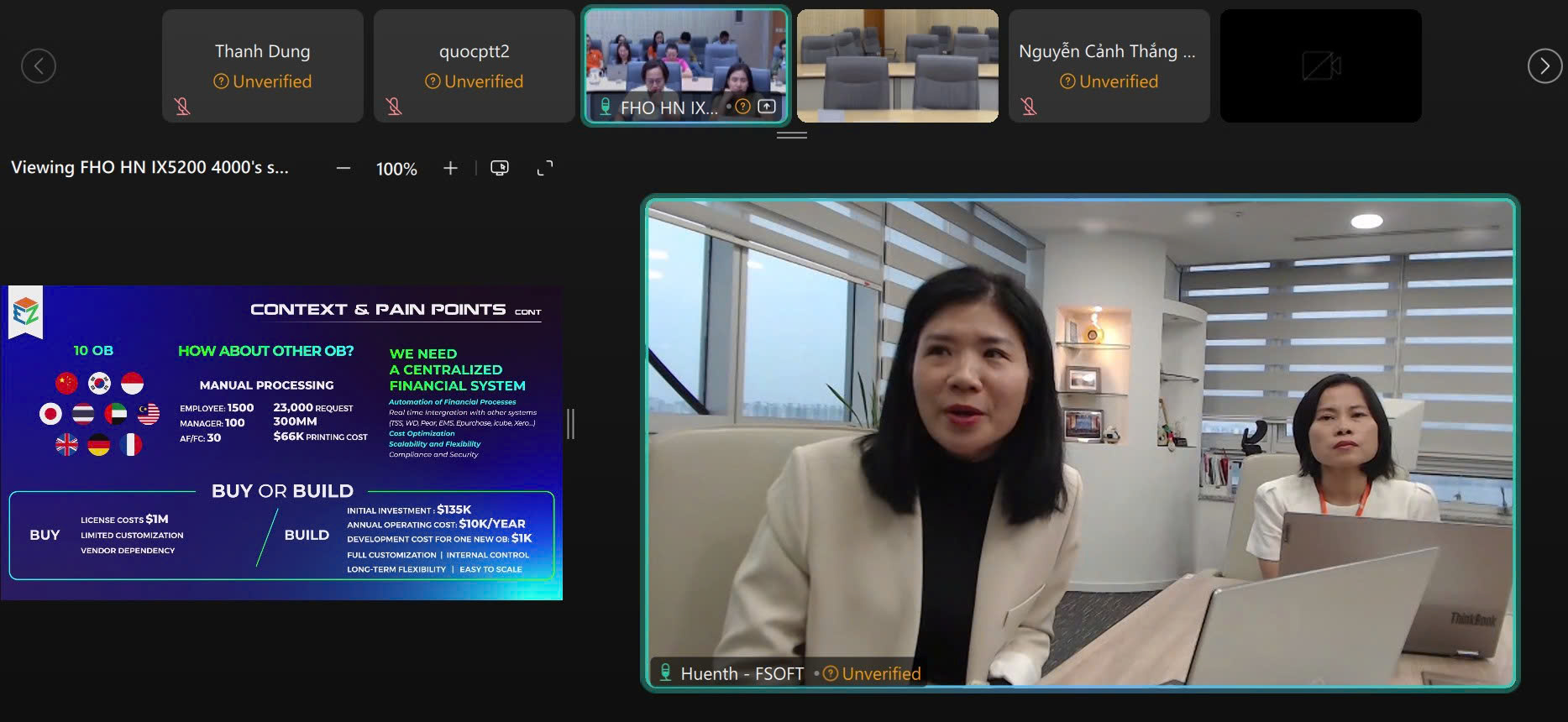The width and height of the screenshot is (1568, 722).
Task: Go to previous participants with left arrow
Action: pyautogui.click(x=39, y=65)
